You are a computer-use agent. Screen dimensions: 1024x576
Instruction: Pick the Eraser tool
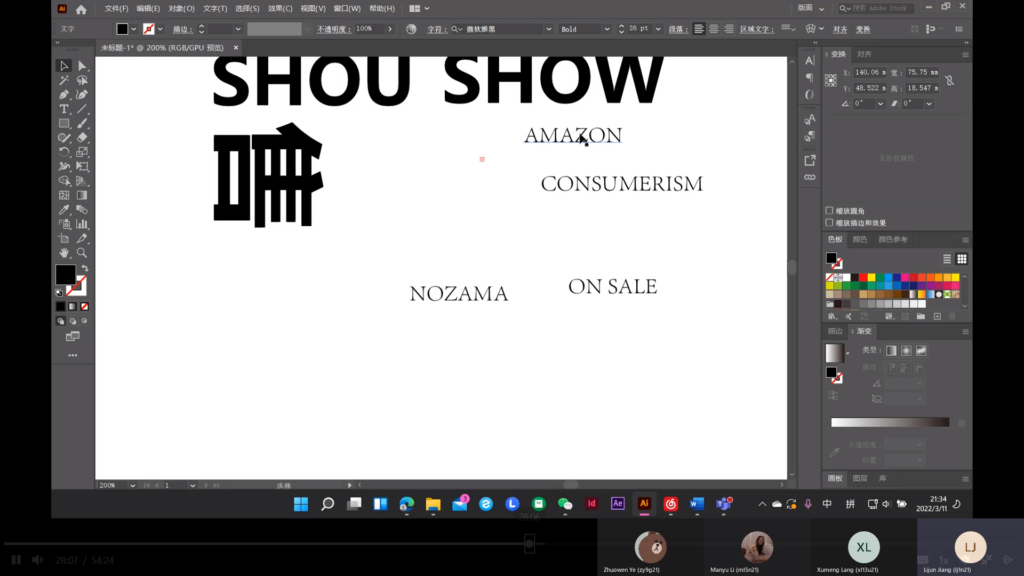pyautogui.click(x=82, y=138)
